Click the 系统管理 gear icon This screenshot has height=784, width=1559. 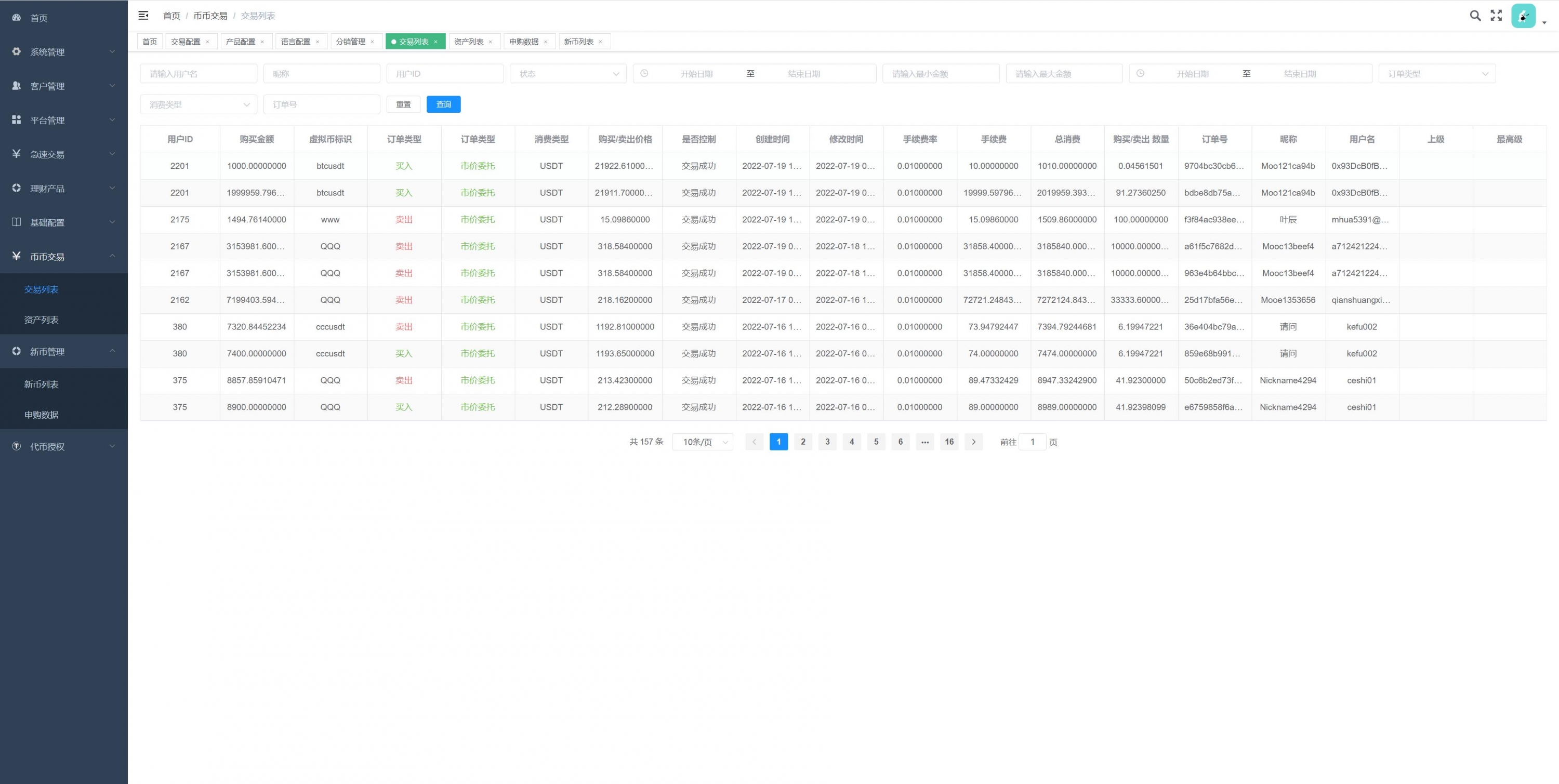[16, 52]
